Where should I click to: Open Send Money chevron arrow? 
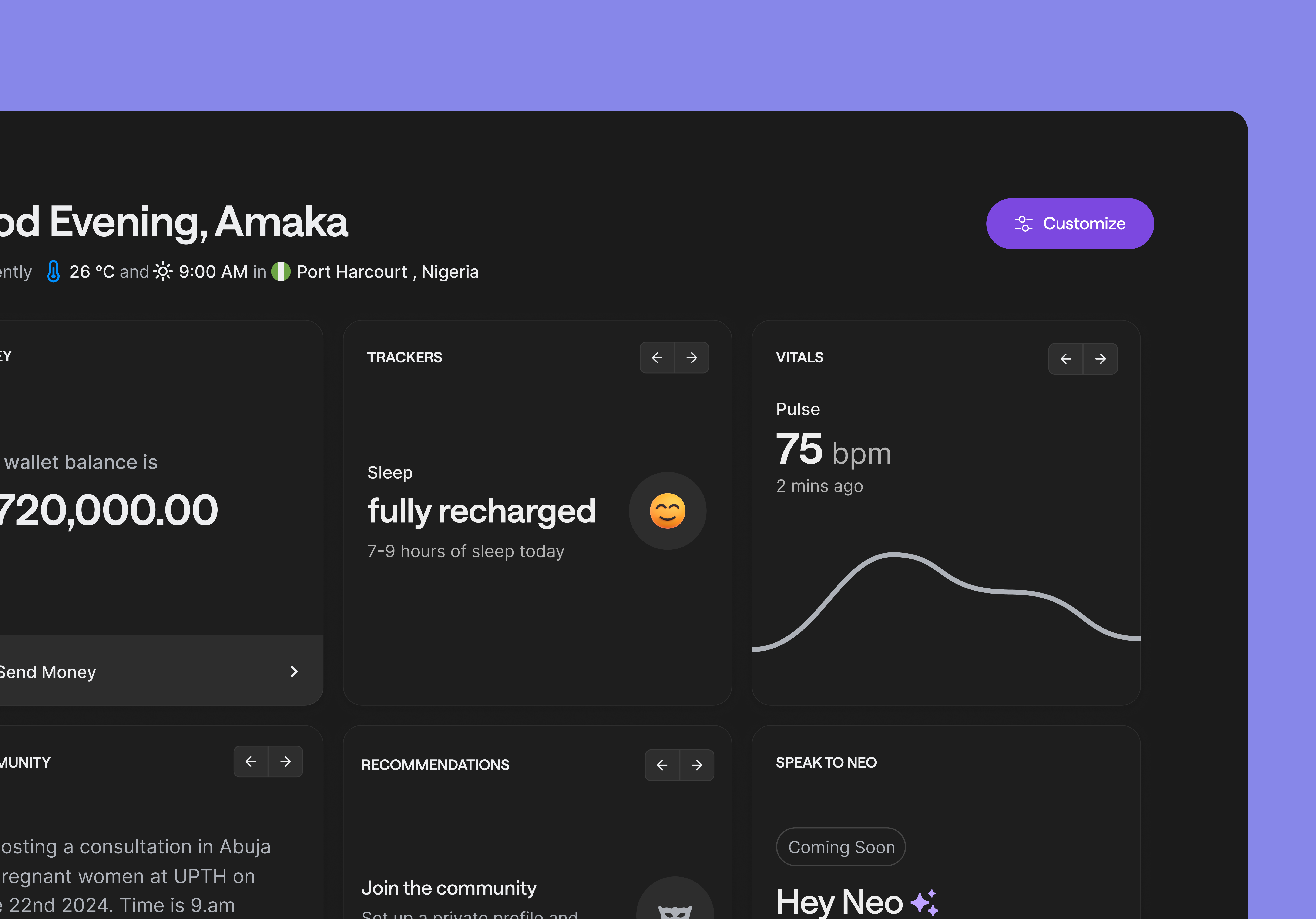(x=294, y=671)
